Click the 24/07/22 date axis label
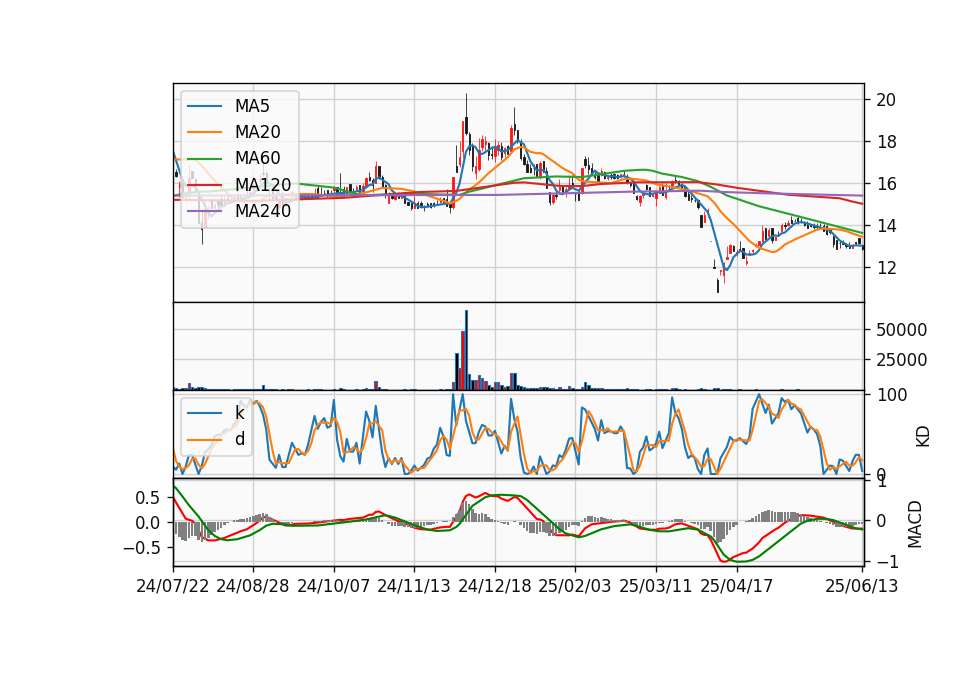 tap(173, 586)
